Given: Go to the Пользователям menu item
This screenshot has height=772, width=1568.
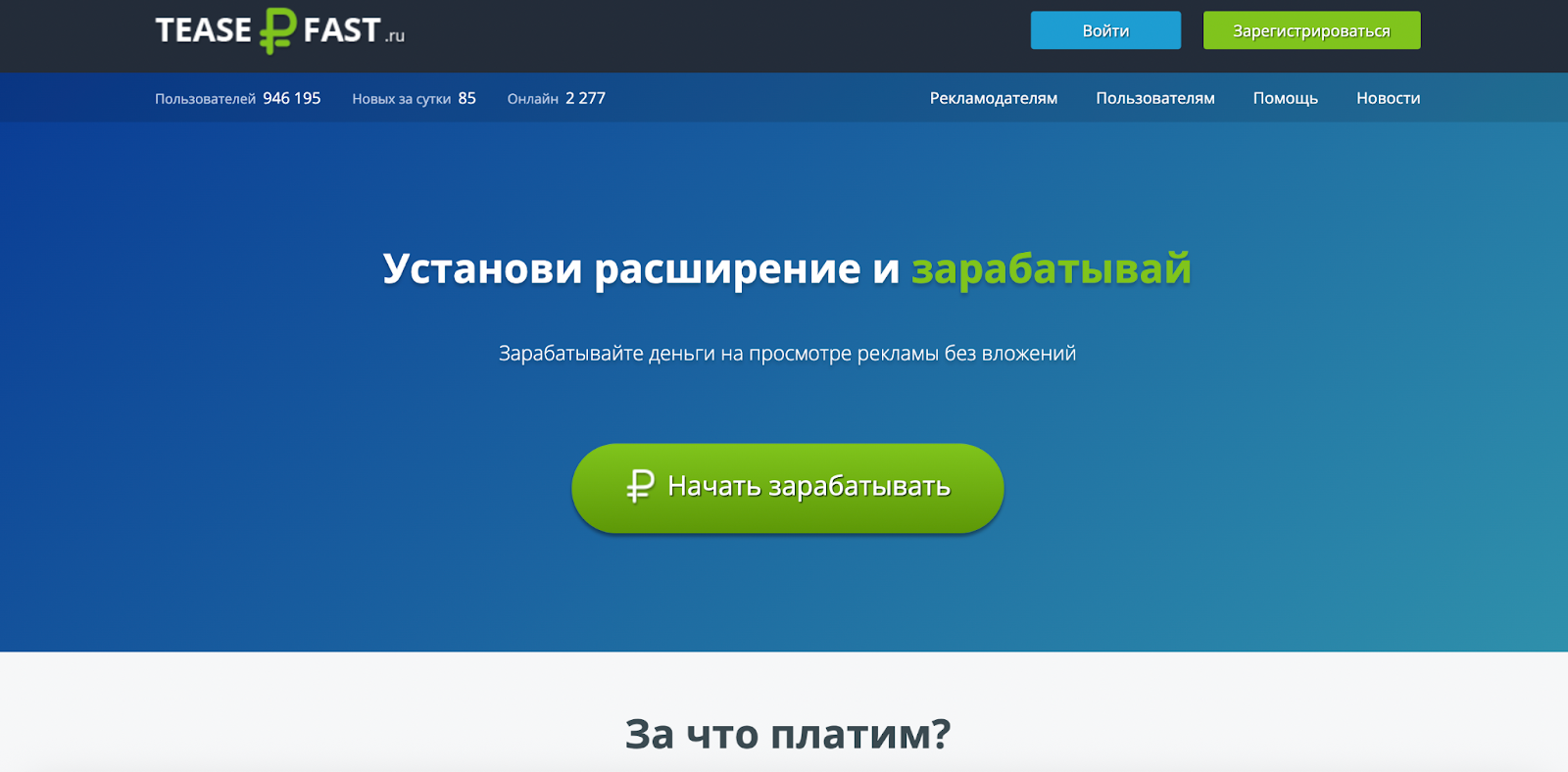Looking at the screenshot, I should [1155, 98].
